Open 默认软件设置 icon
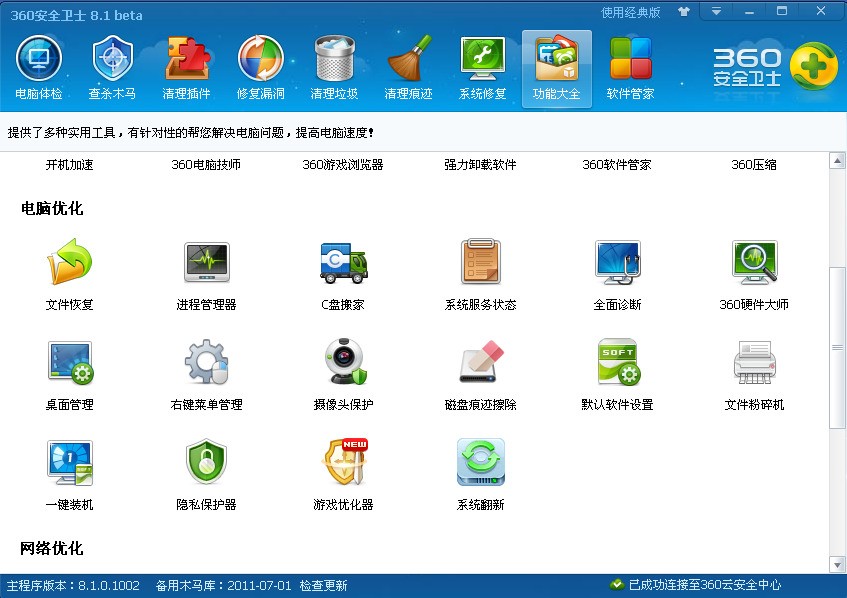847x598 pixels. pos(617,374)
